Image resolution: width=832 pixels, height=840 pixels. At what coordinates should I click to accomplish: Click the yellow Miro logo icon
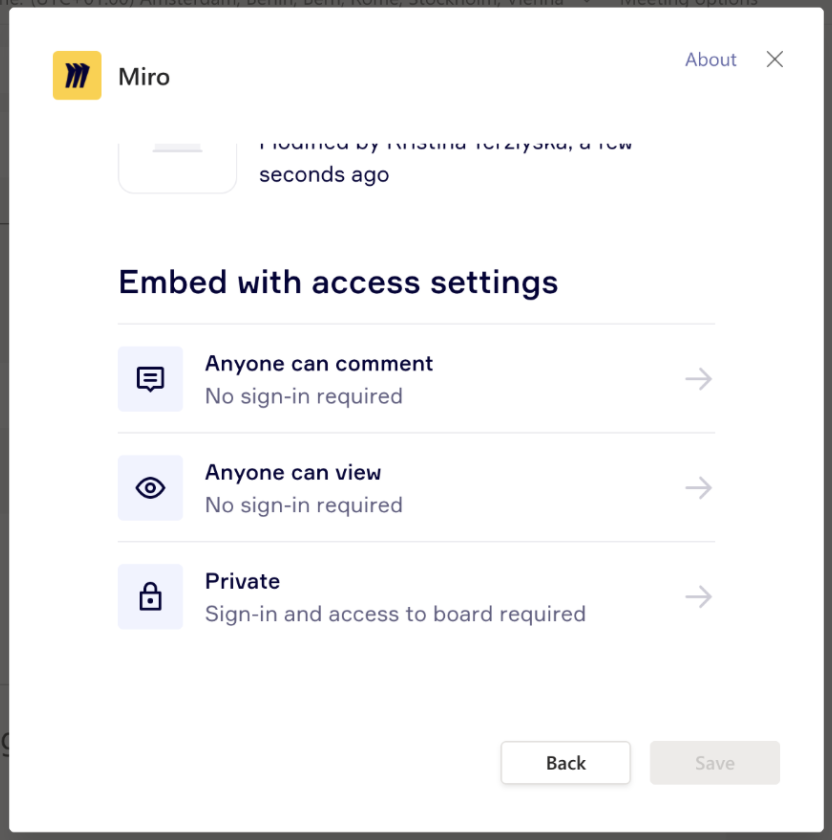point(77,76)
